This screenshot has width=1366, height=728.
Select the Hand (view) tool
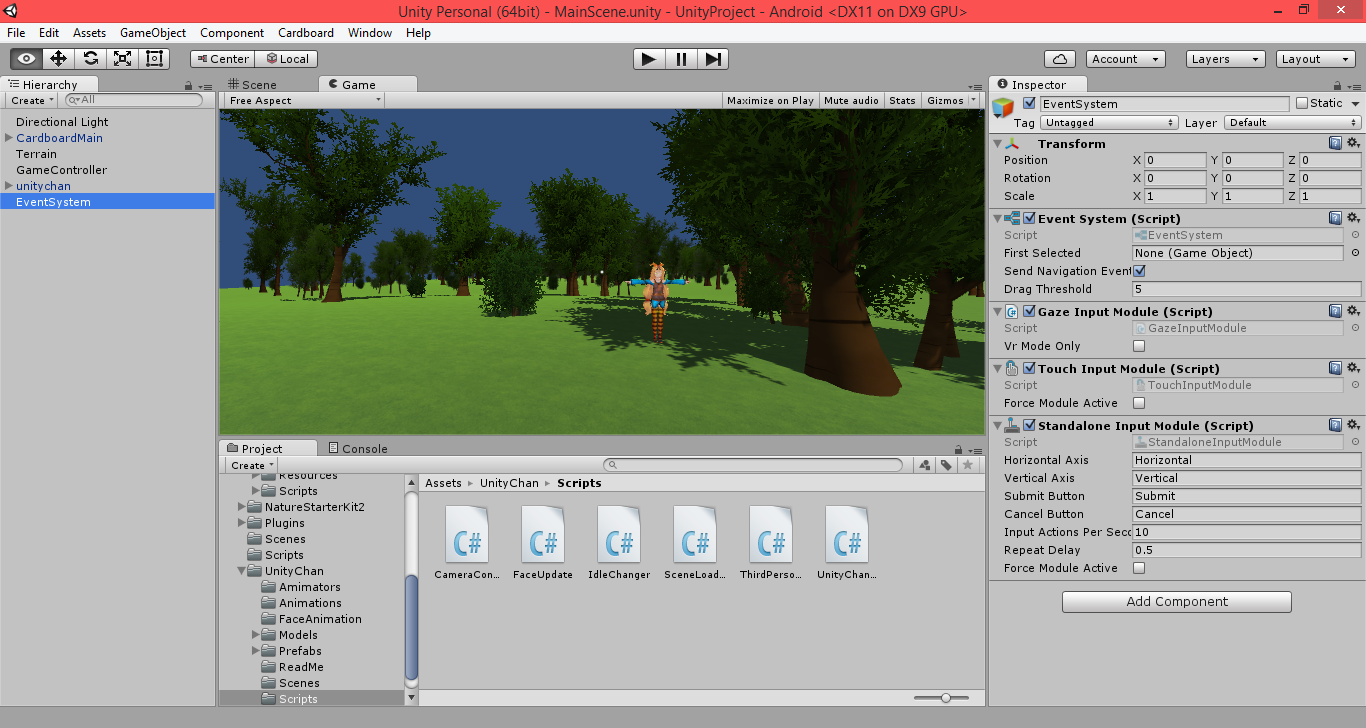27,59
